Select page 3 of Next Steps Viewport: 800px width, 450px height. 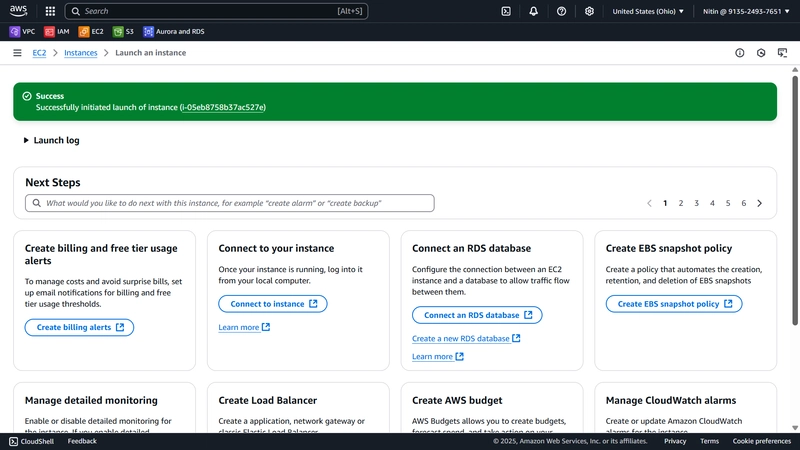(x=696, y=203)
